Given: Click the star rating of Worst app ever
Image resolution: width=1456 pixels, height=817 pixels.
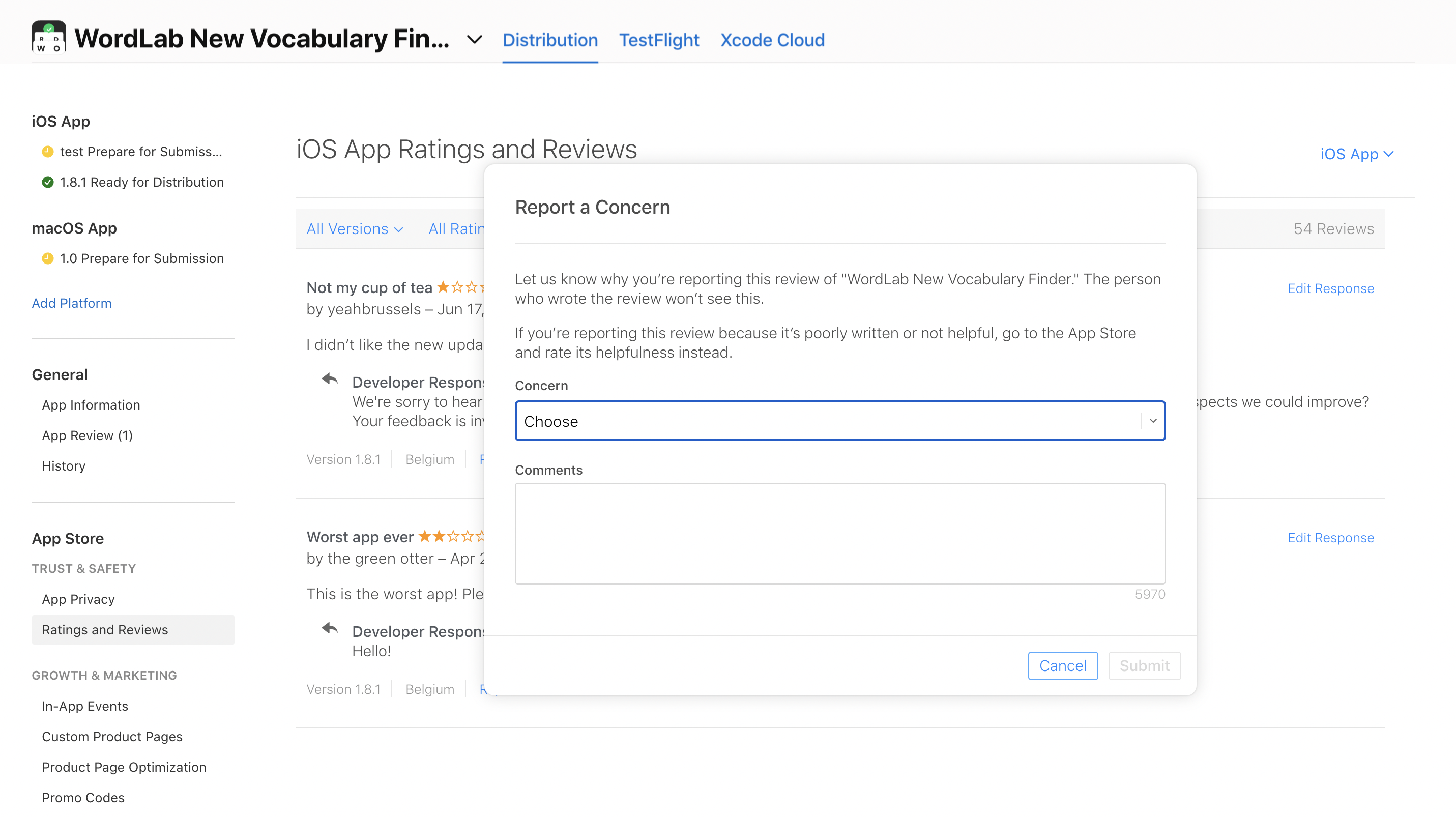Looking at the screenshot, I should click(451, 536).
